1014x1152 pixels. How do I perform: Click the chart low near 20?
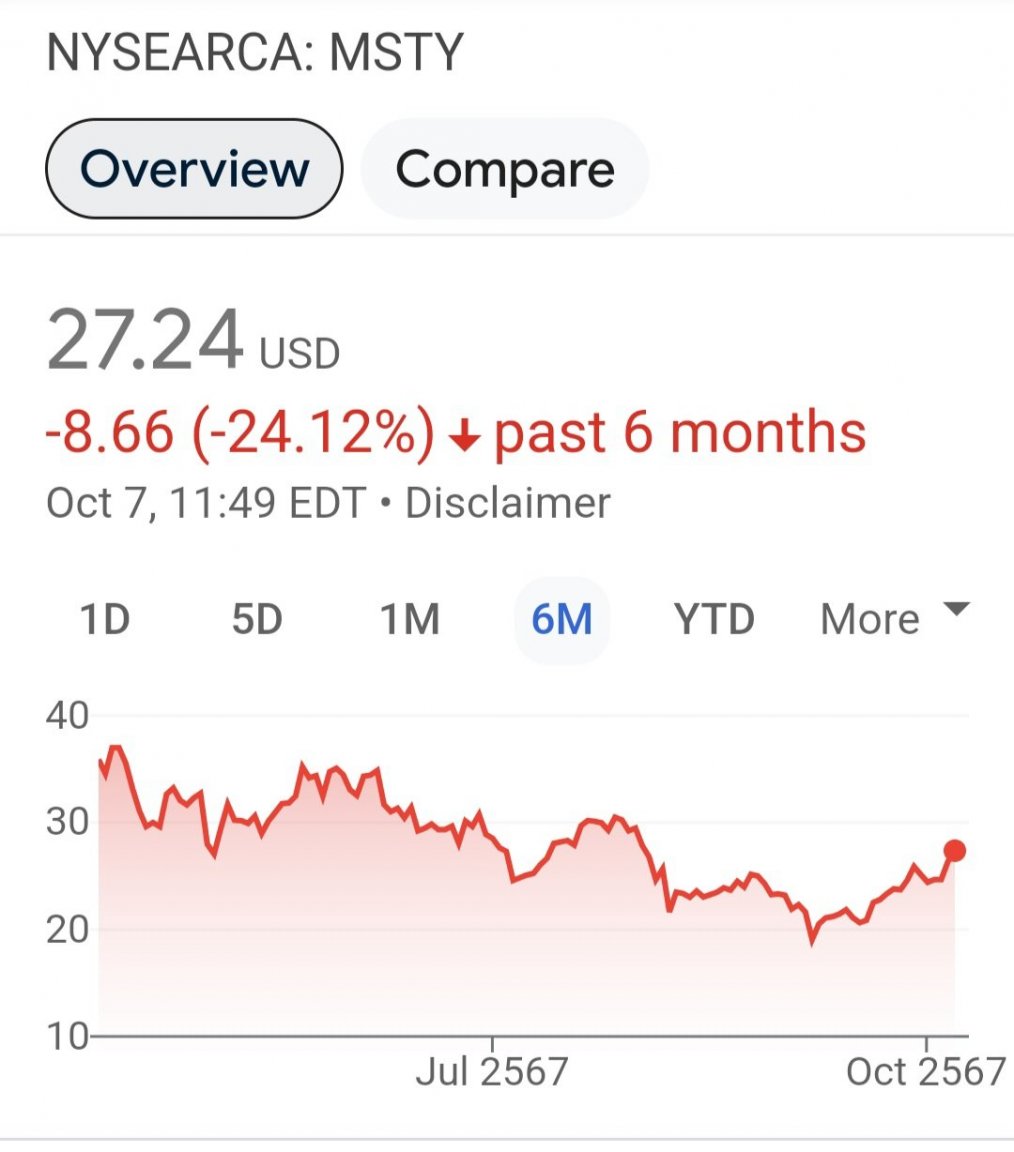[812, 941]
